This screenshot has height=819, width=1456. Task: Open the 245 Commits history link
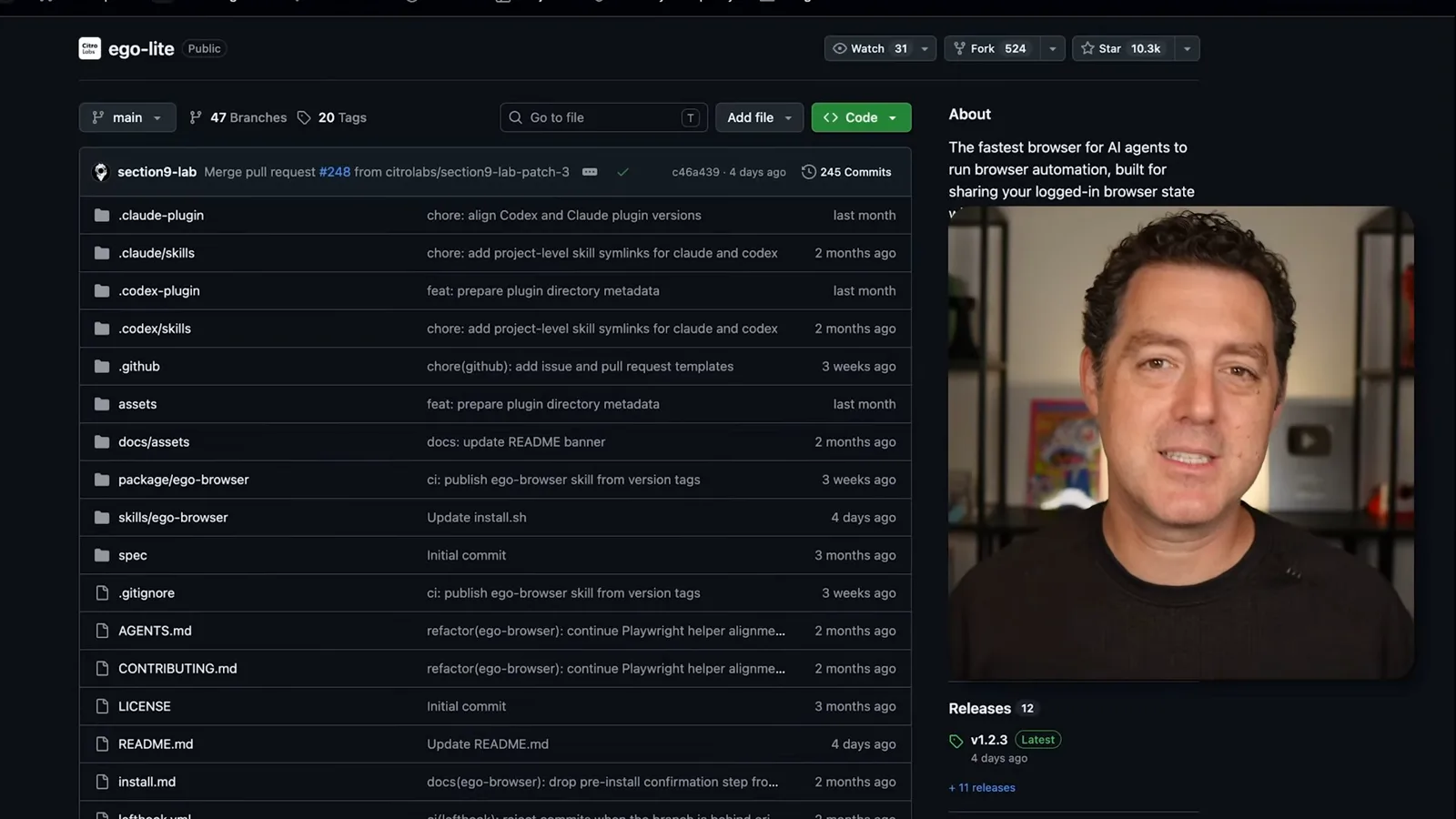[846, 172]
